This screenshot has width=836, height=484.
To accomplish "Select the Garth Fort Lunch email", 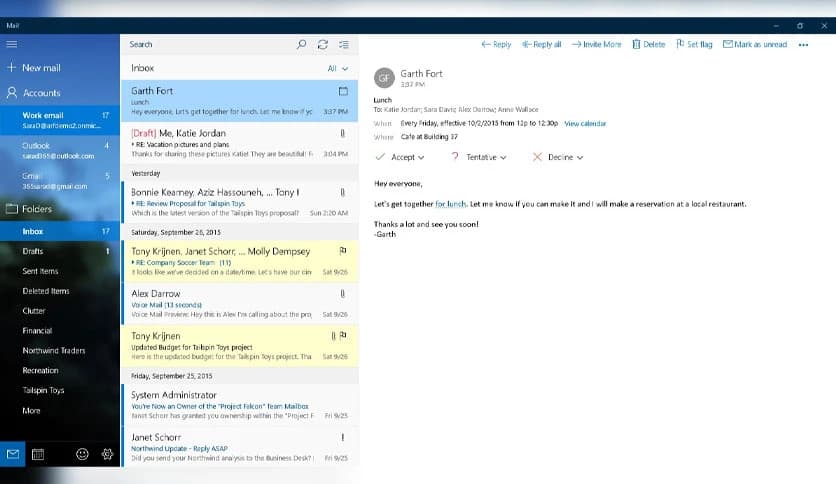I will [x=240, y=101].
